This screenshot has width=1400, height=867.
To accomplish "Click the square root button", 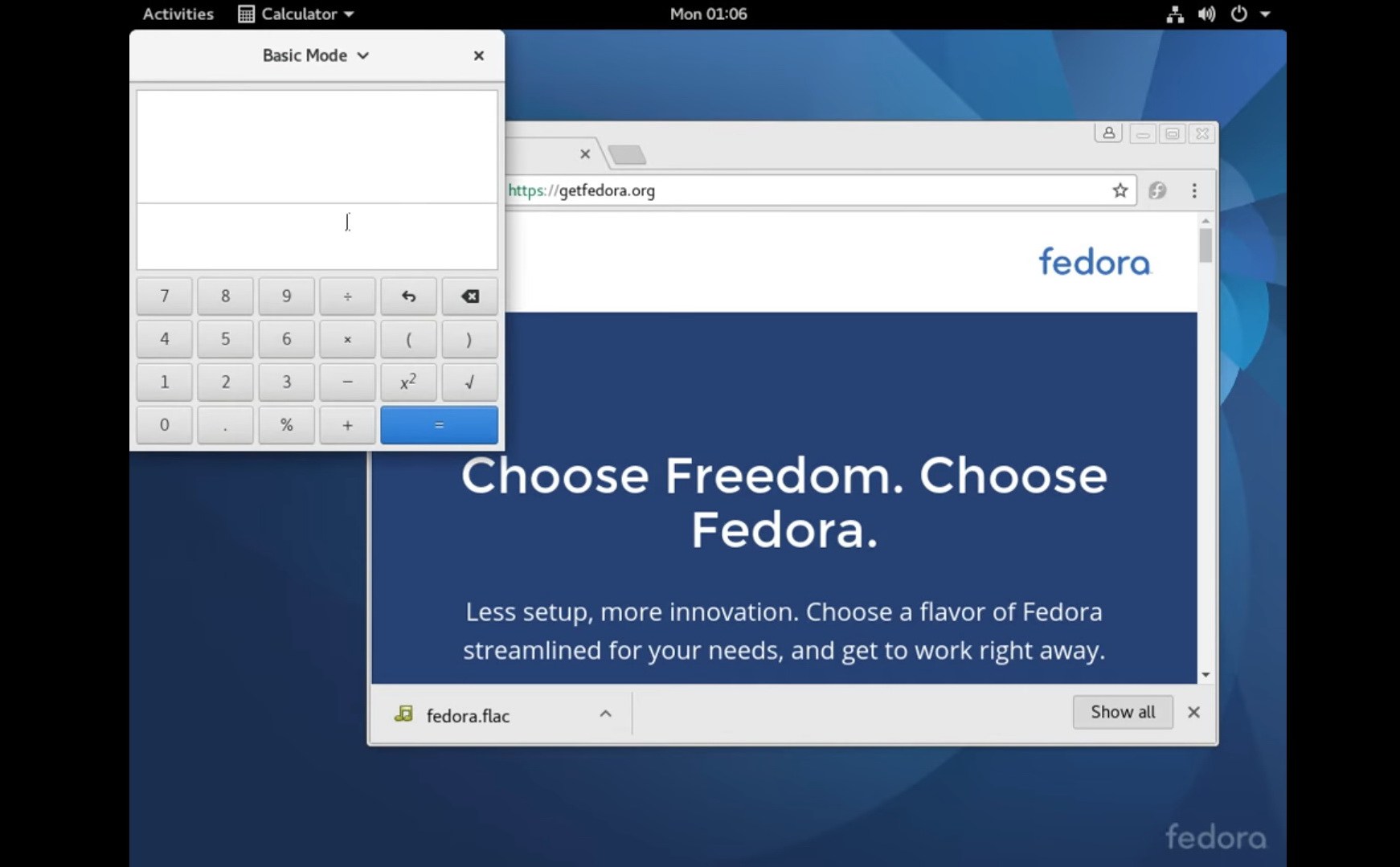I will coord(469,382).
